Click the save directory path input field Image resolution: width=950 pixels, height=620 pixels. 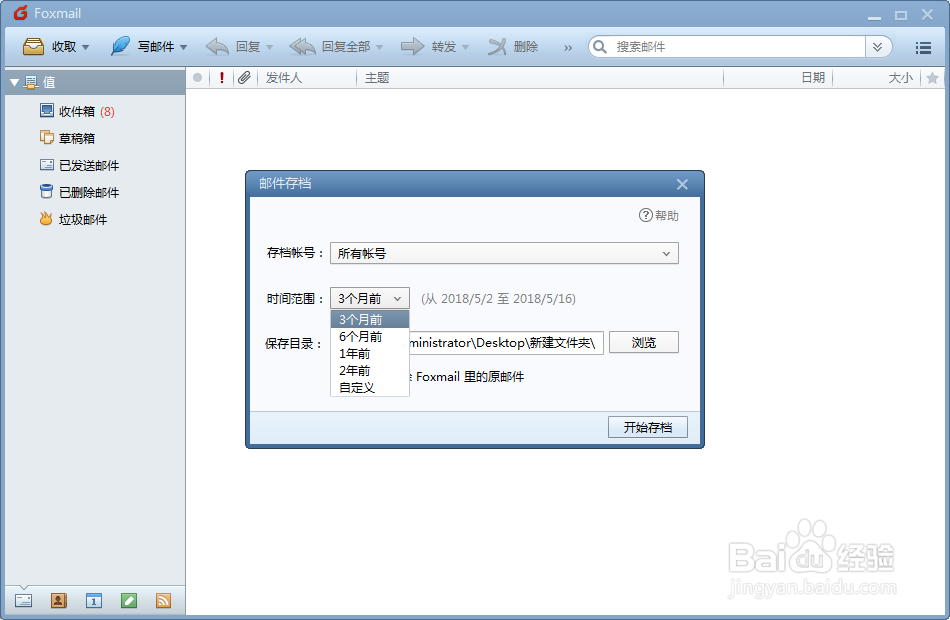point(505,342)
